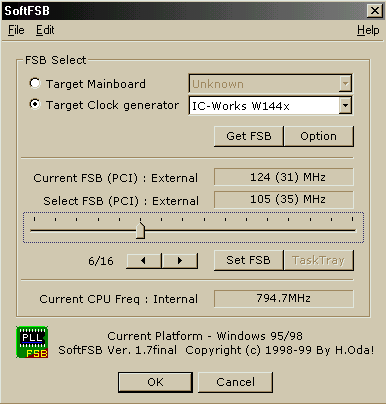Step FSB selection down with left arrow
Viewport: 386px width, 404px height.
coord(144,261)
